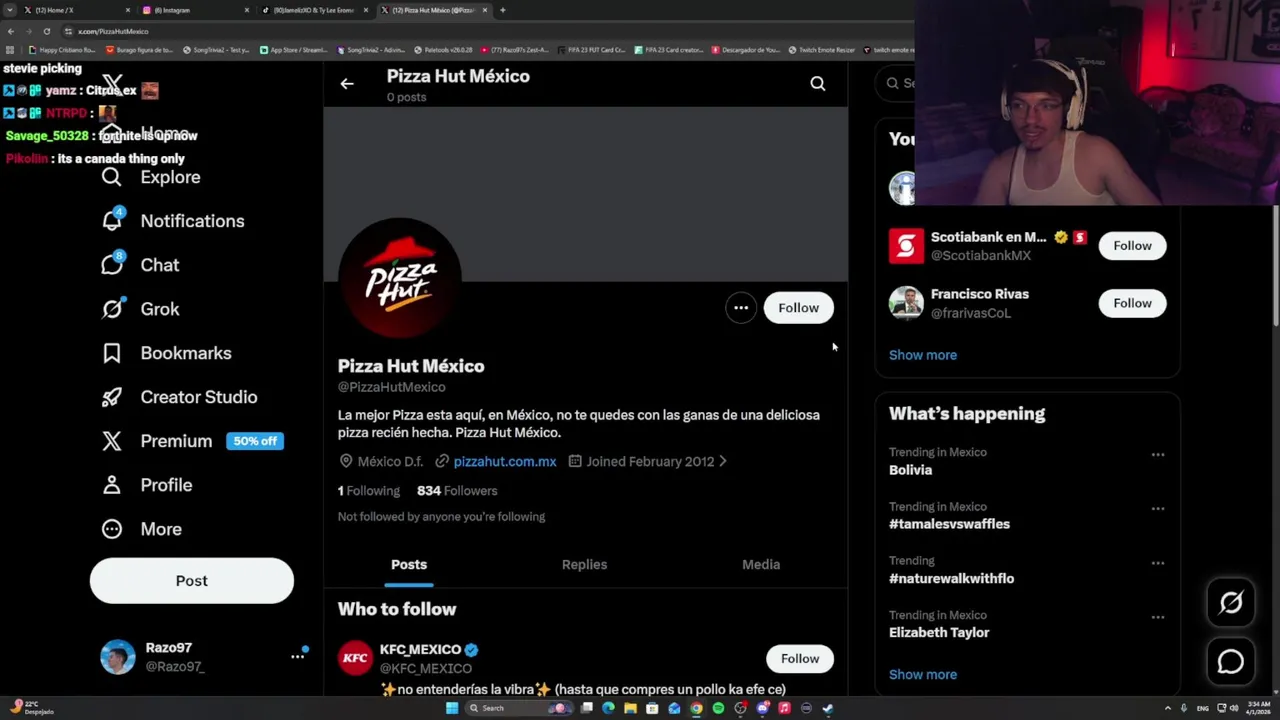
Task: Click the KFC_MEXICO avatar logo
Action: [355, 658]
